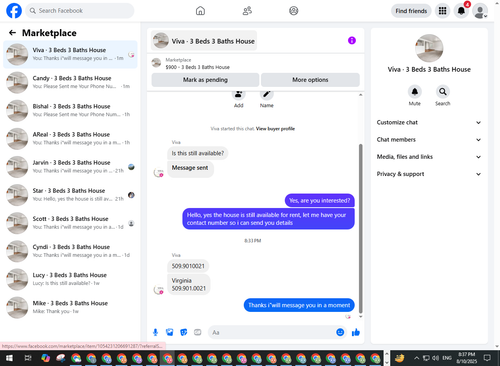Click the listing thumbnail in right panel
This screenshot has width=500, height=366.
[x=429, y=48]
